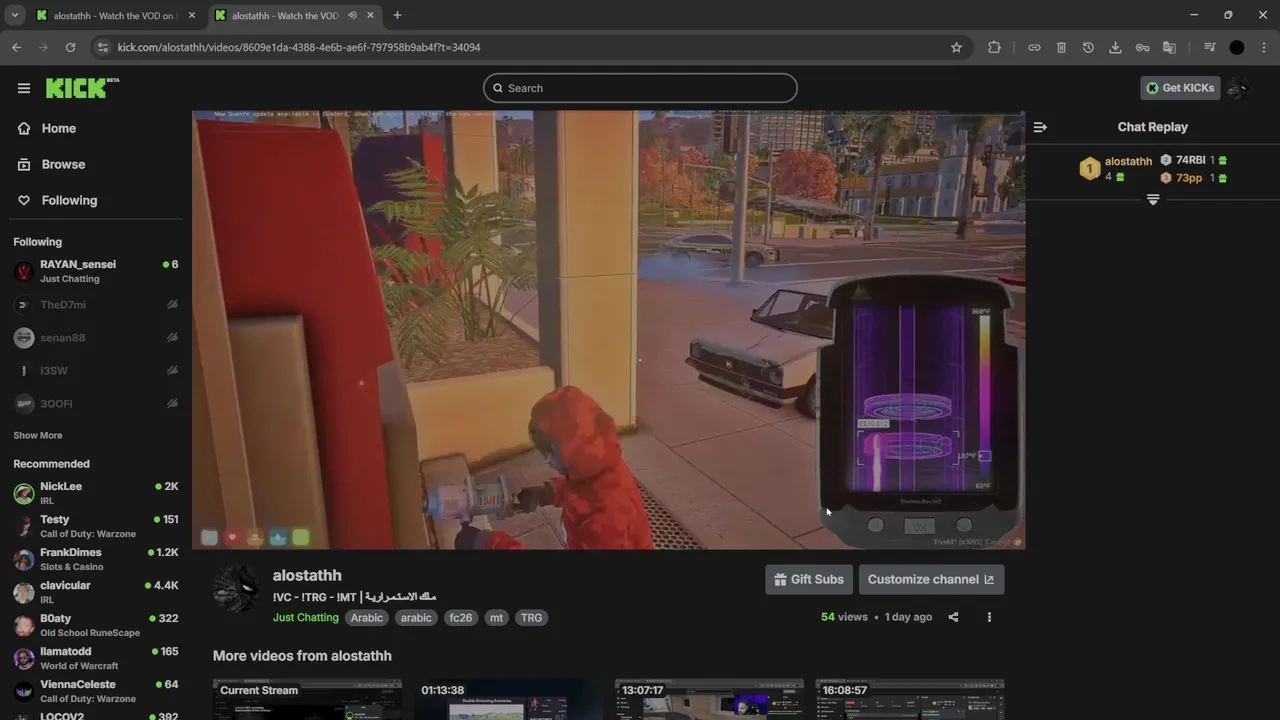The height and width of the screenshot is (720, 1280).
Task: Click the Get KICKs button
Action: point(1180,88)
